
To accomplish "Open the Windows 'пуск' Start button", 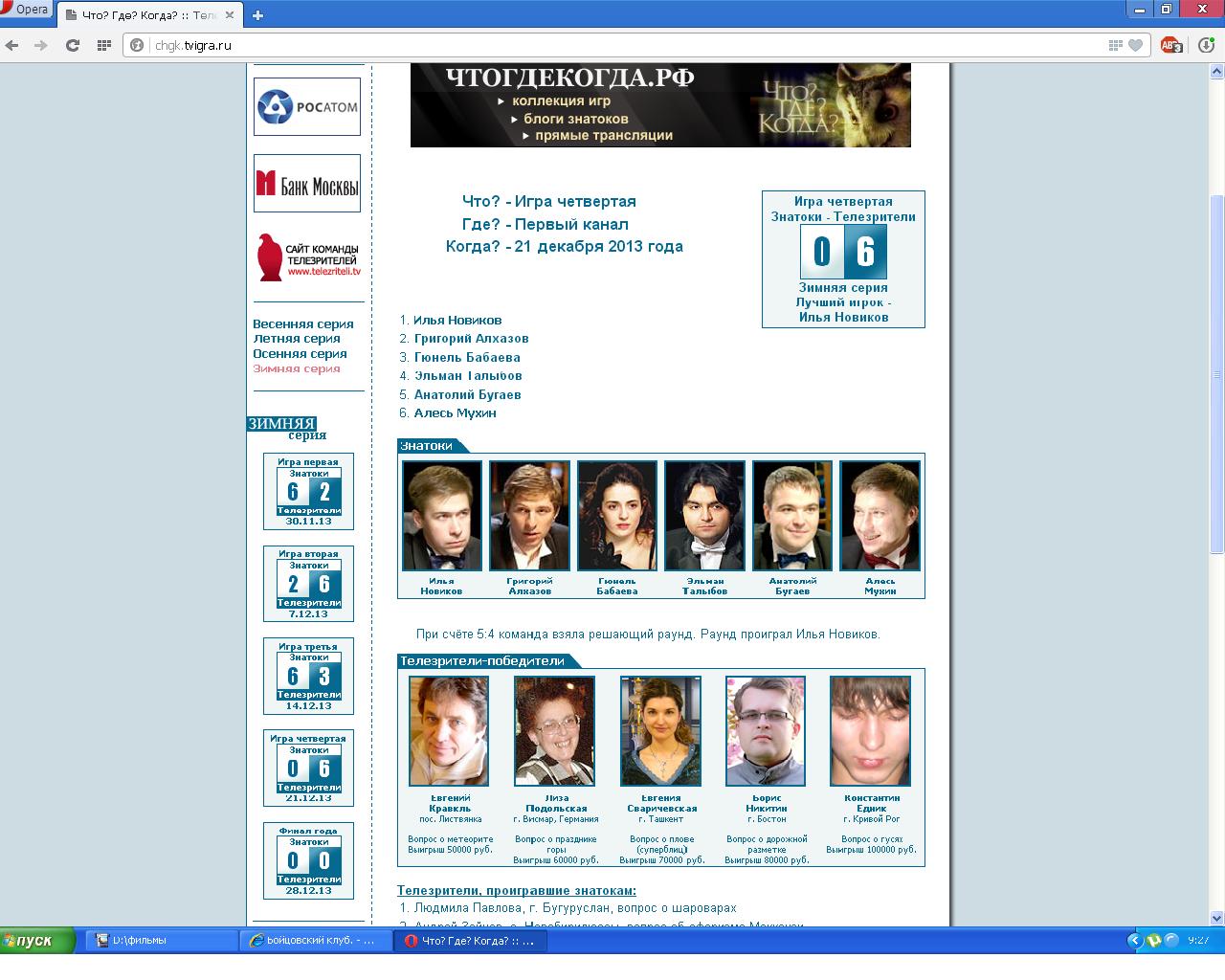I will 38,941.
